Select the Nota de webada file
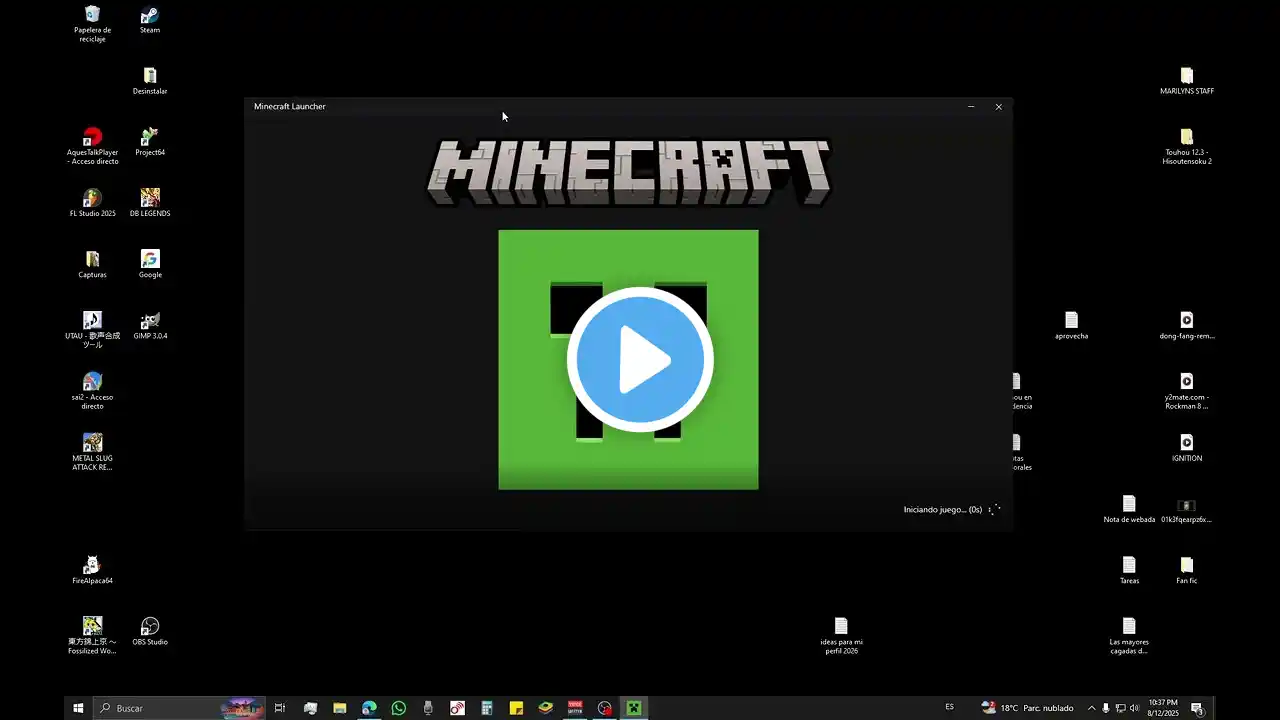Viewport: 1280px width, 720px height. [1129, 508]
